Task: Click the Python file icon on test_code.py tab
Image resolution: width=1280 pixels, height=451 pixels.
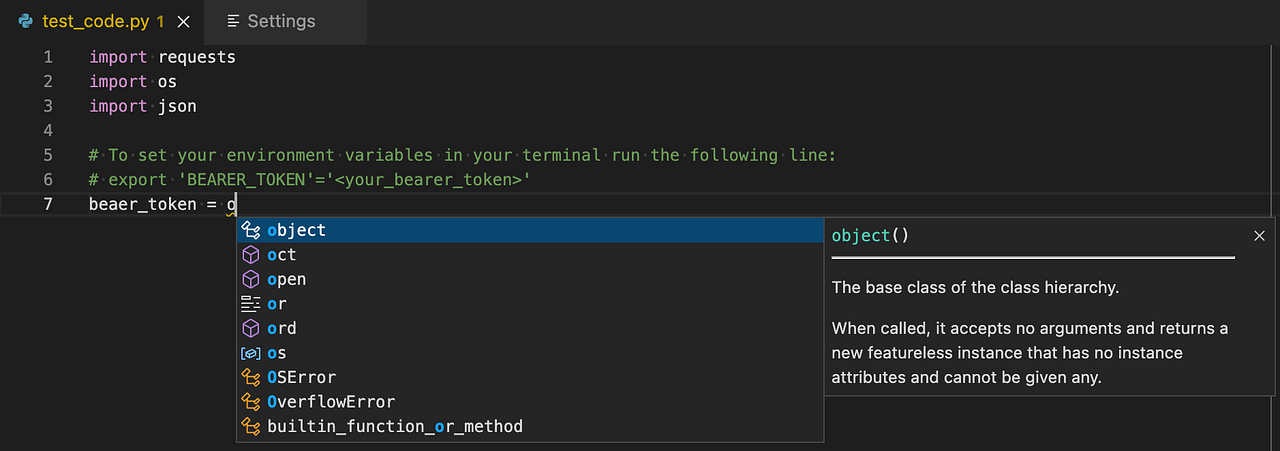Action: [25, 21]
